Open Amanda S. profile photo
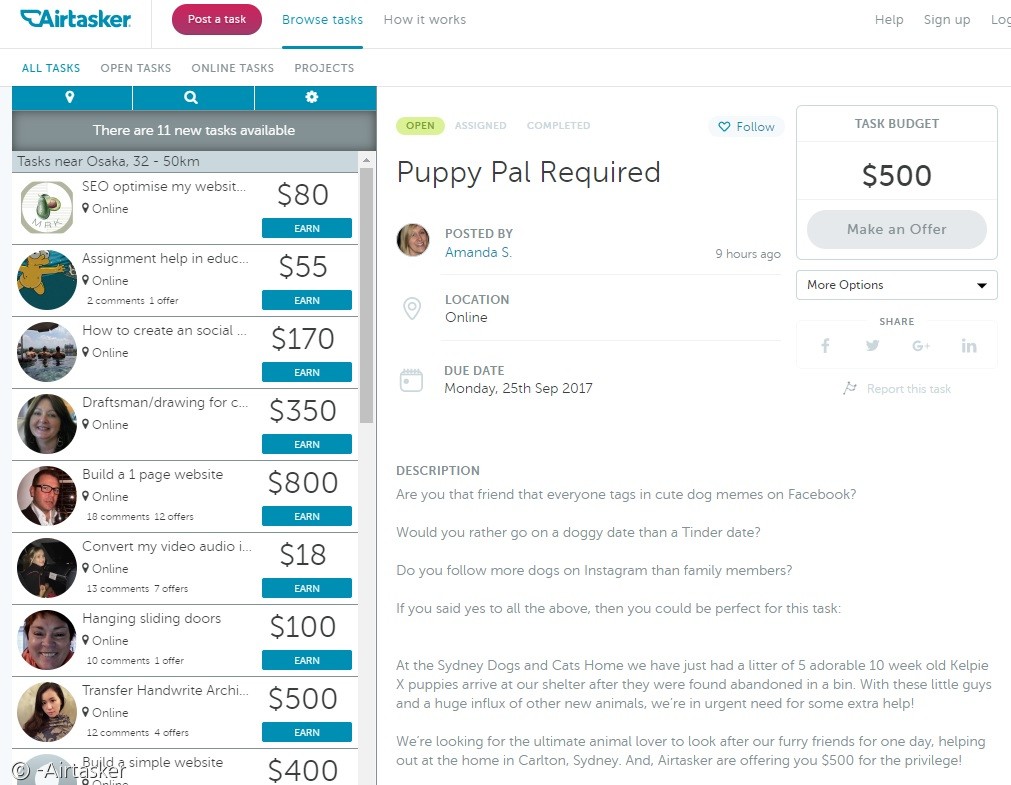This screenshot has width=1011, height=785. tap(413, 240)
